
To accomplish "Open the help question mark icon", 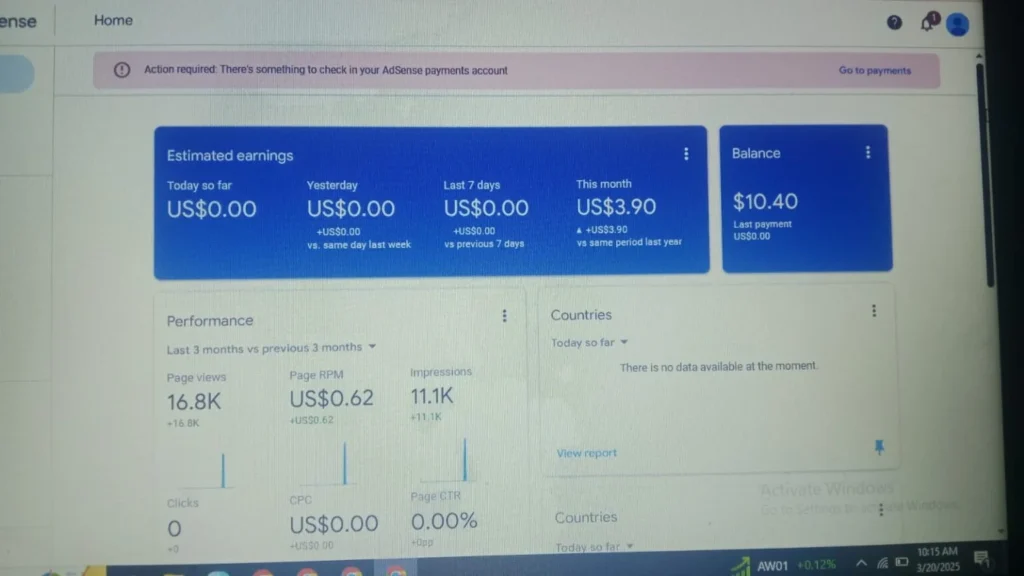I will click(x=894, y=22).
